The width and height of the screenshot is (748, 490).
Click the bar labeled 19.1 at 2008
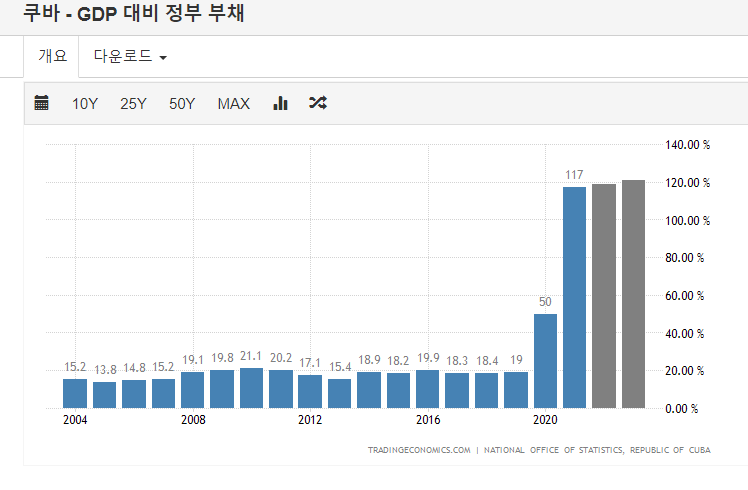[193, 390]
